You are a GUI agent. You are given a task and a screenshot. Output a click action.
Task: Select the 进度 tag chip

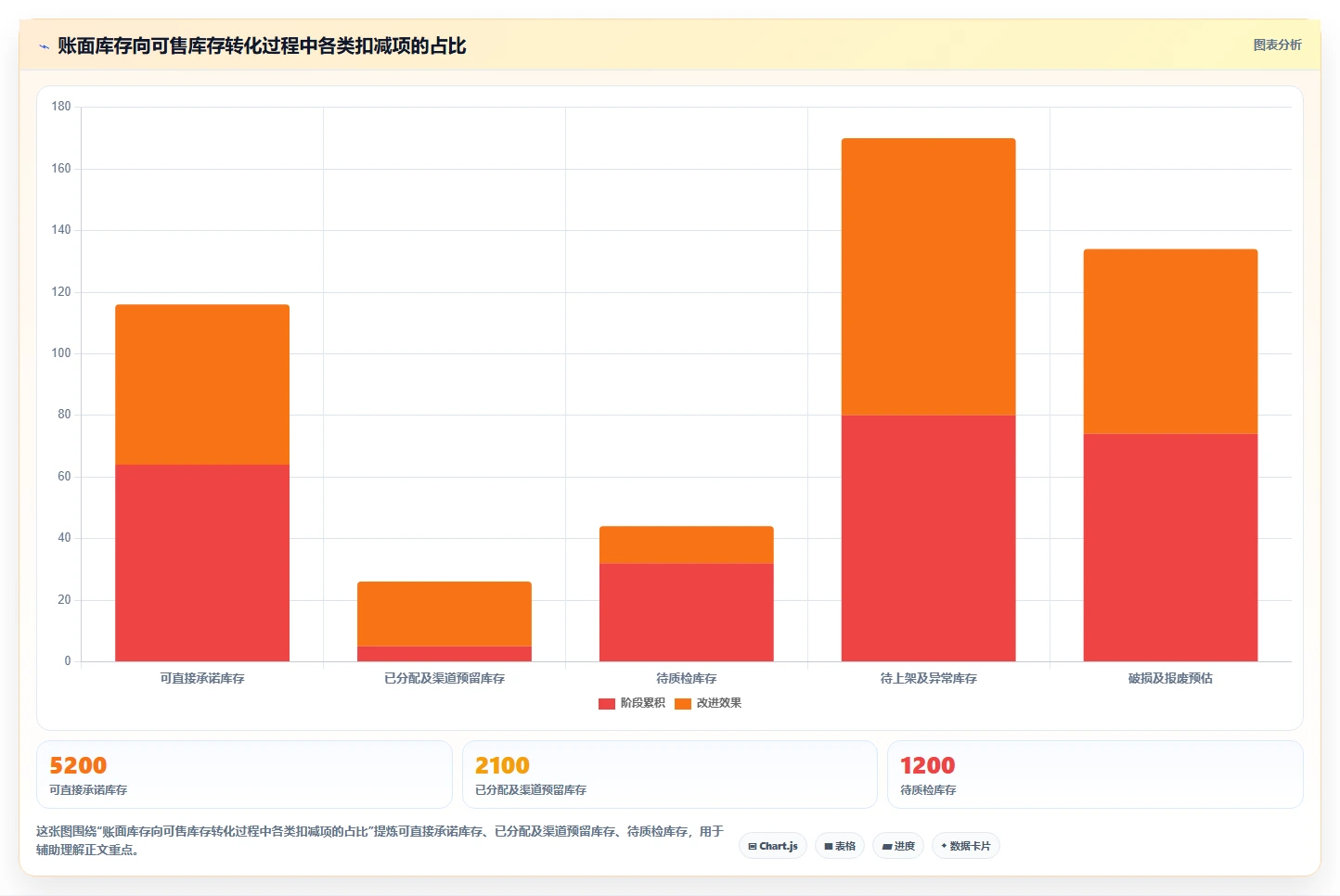pos(898,846)
